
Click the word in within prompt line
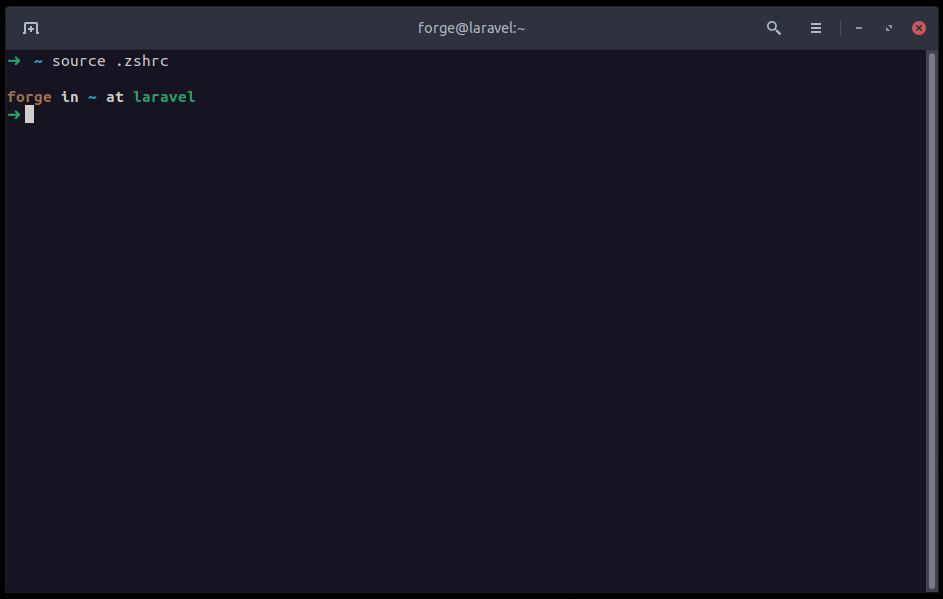pyautogui.click(x=68, y=96)
